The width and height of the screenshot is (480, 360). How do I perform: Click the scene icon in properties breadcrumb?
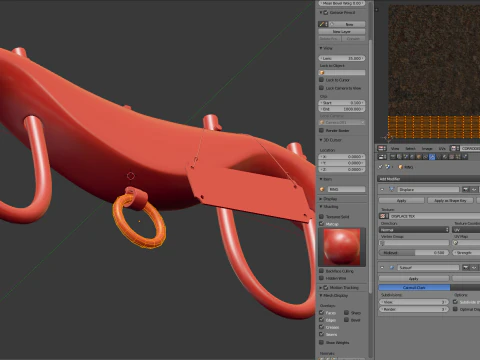coord(388,167)
